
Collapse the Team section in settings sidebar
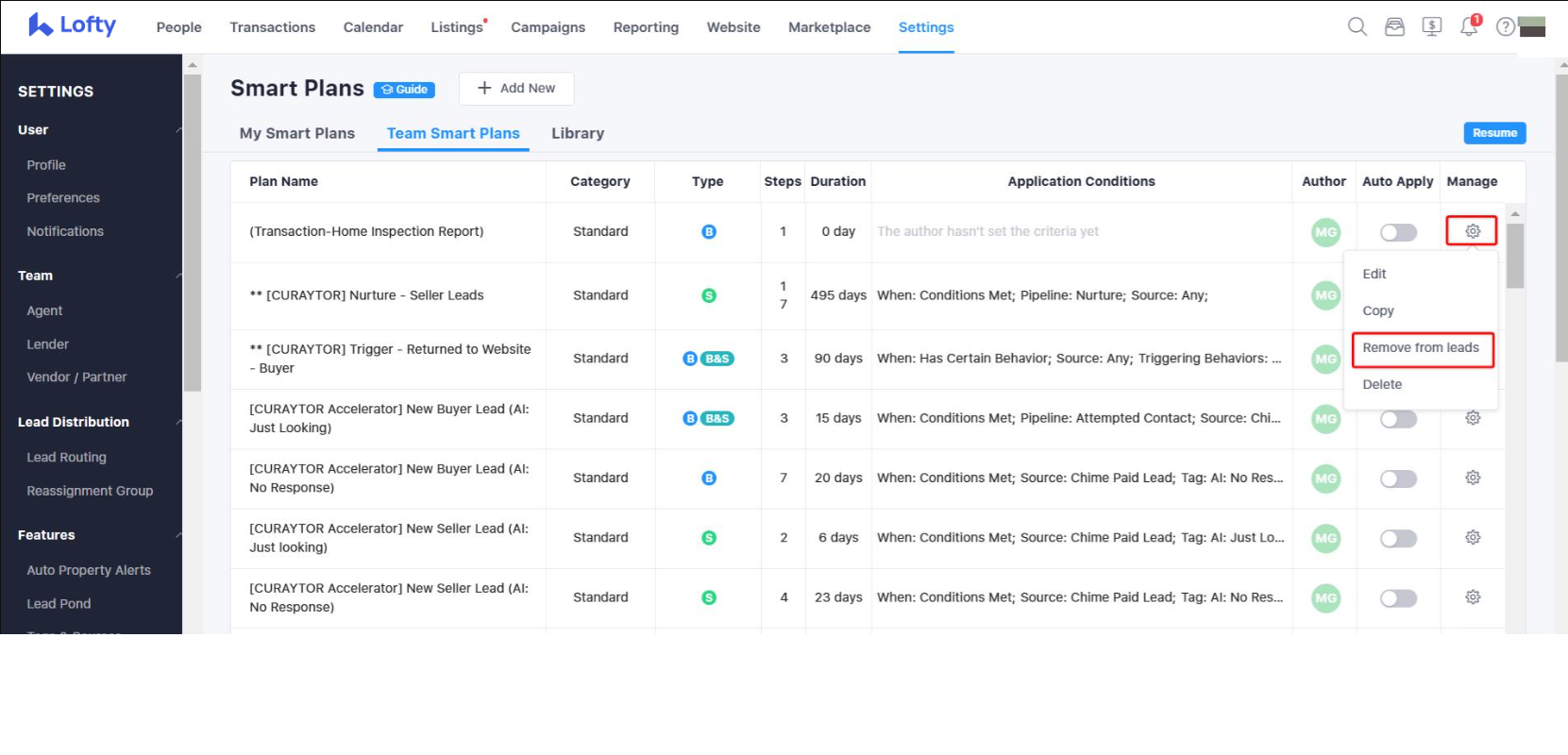[177, 276]
